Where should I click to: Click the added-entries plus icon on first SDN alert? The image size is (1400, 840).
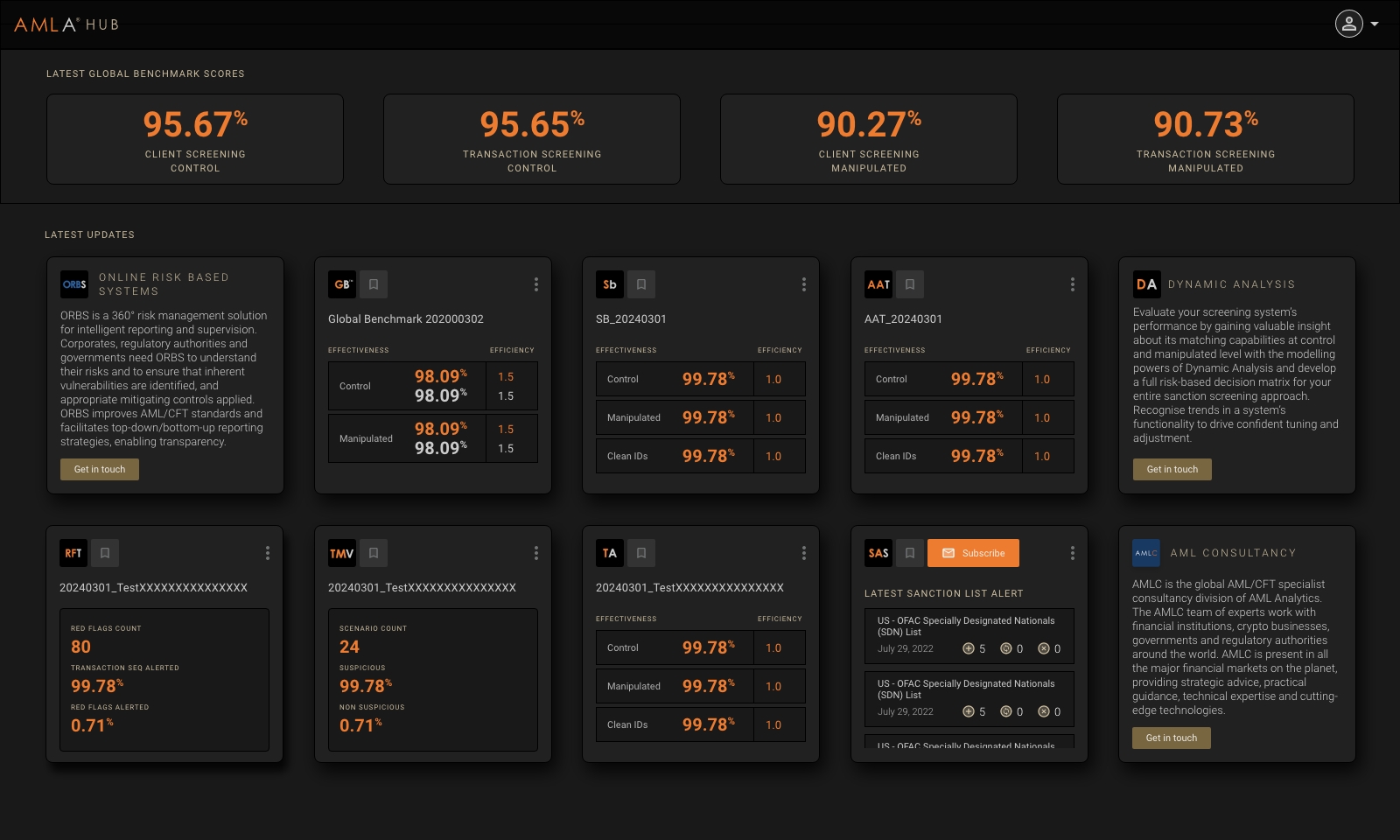pyautogui.click(x=967, y=648)
